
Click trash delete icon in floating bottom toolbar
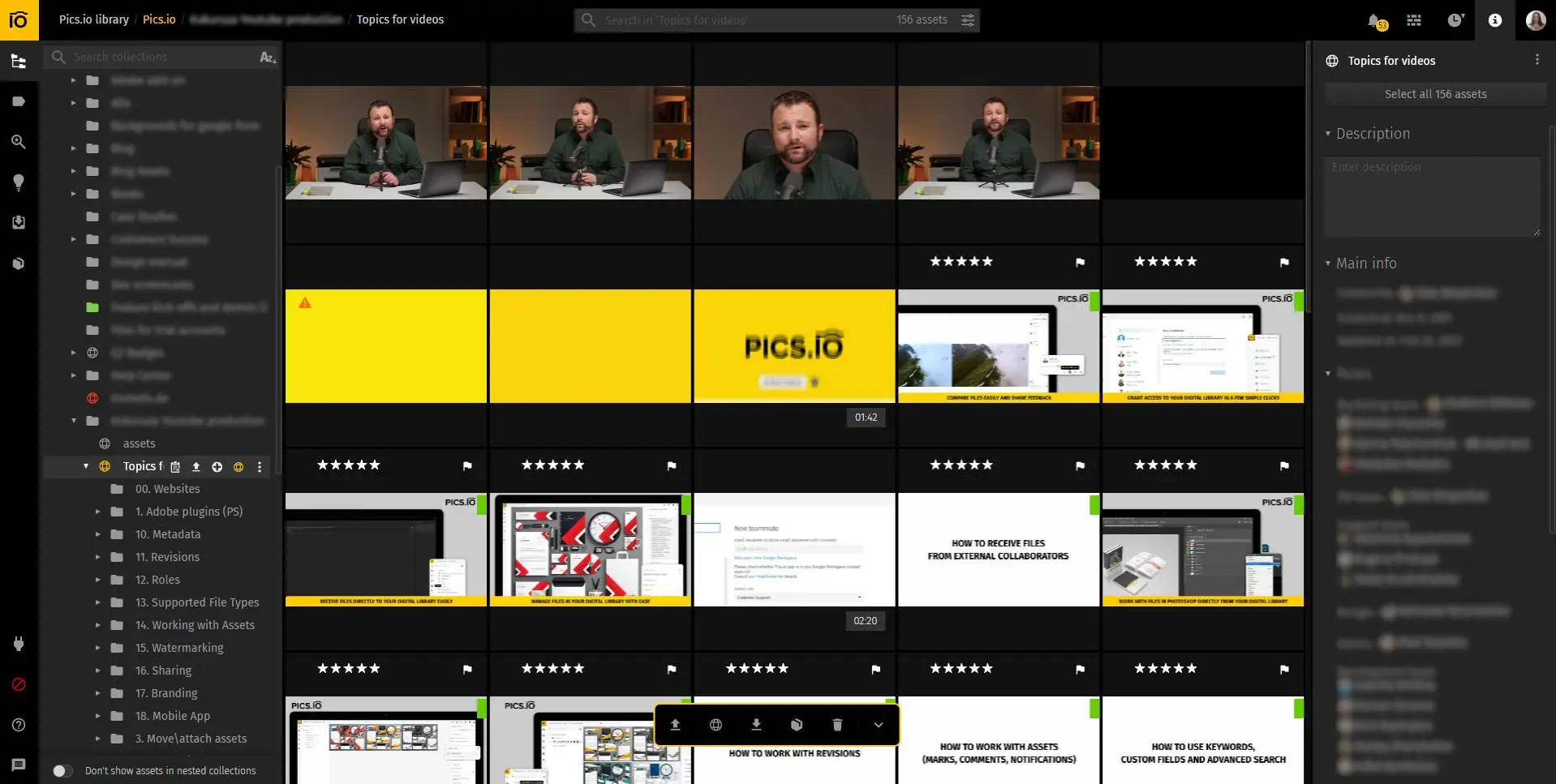point(837,725)
